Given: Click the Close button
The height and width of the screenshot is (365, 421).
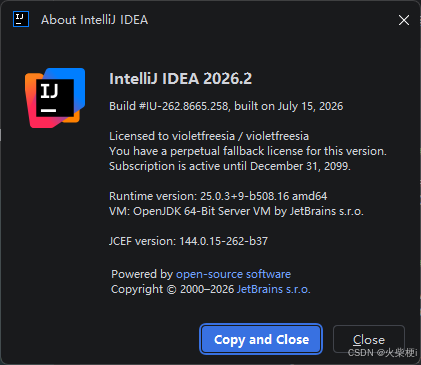Looking at the screenshot, I should (369, 339).
